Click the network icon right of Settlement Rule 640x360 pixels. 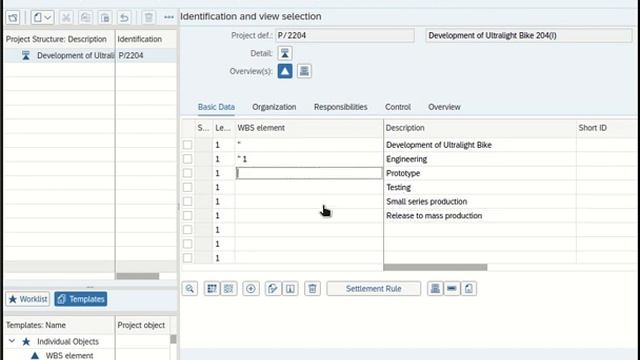pos(435,289)
